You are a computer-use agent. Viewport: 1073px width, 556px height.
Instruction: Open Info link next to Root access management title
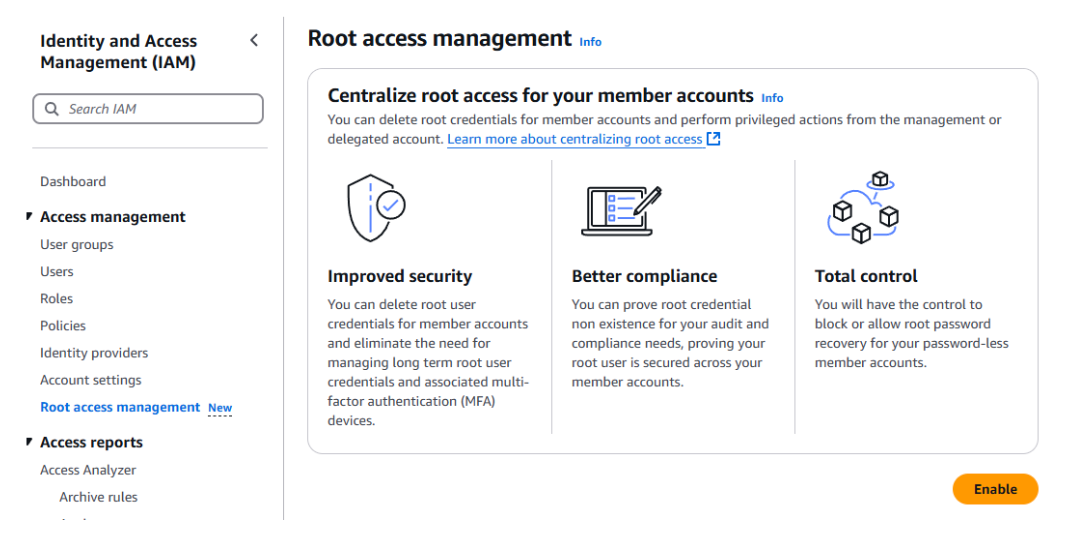coord(591,42)
